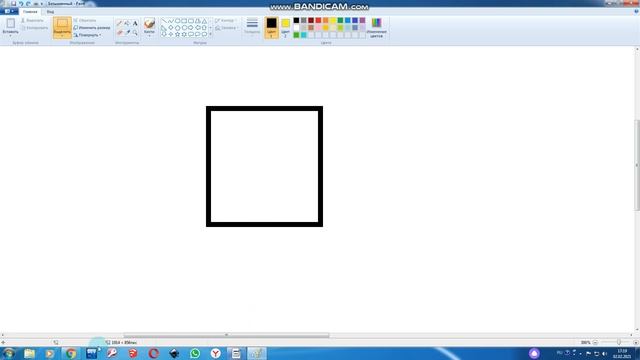Choose the Five-point star shape
The height and width of the screenshot is (360, 640).
(x=177, y=35)
